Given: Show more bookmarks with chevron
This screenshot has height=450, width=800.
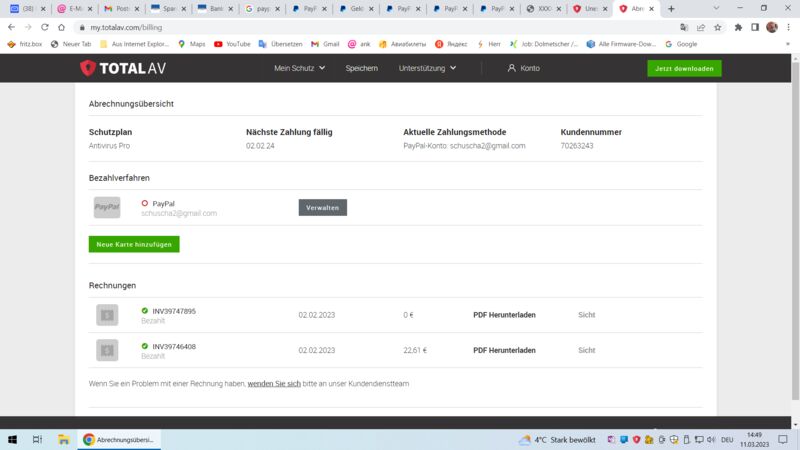Looking at the screenshot, I should [788, 44].
